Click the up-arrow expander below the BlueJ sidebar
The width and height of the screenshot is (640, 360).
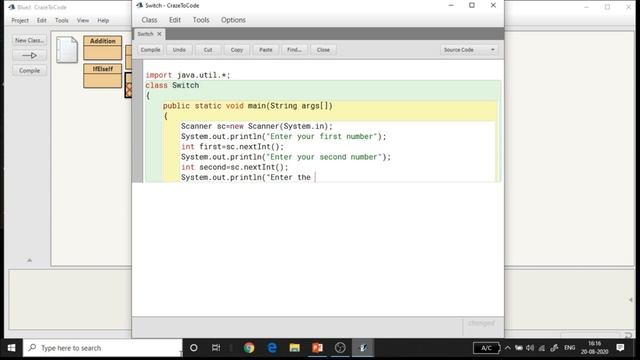29,260
